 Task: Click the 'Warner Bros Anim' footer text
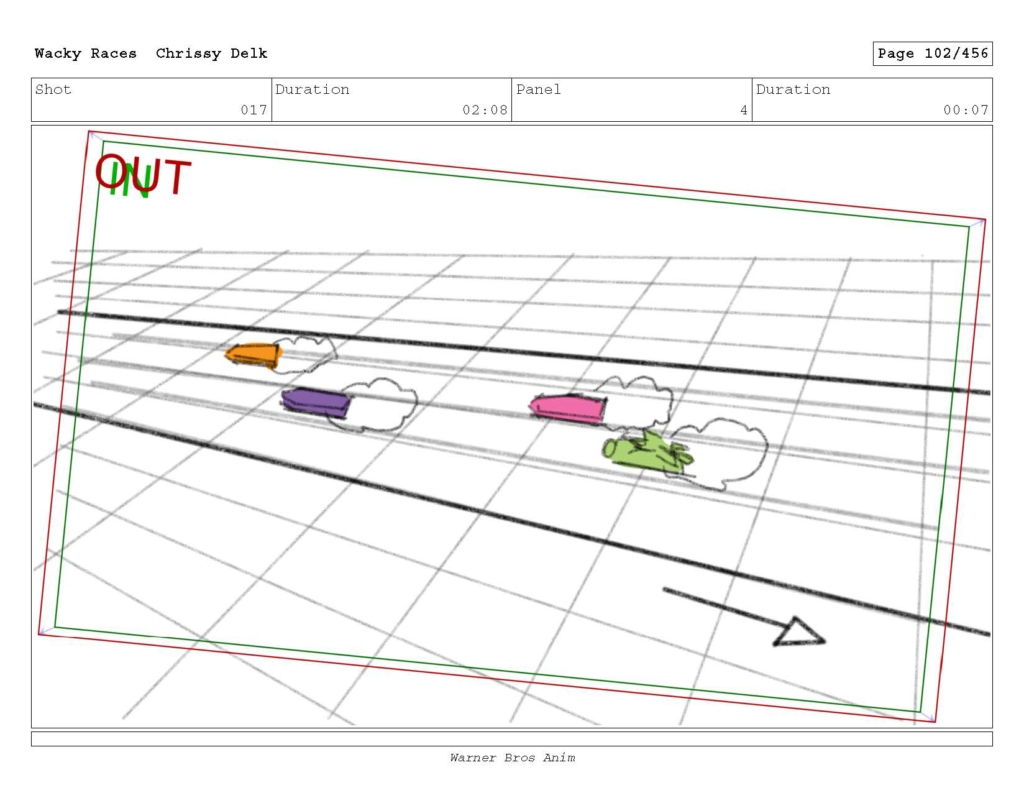pyautogui.click(x=512, y=758)
